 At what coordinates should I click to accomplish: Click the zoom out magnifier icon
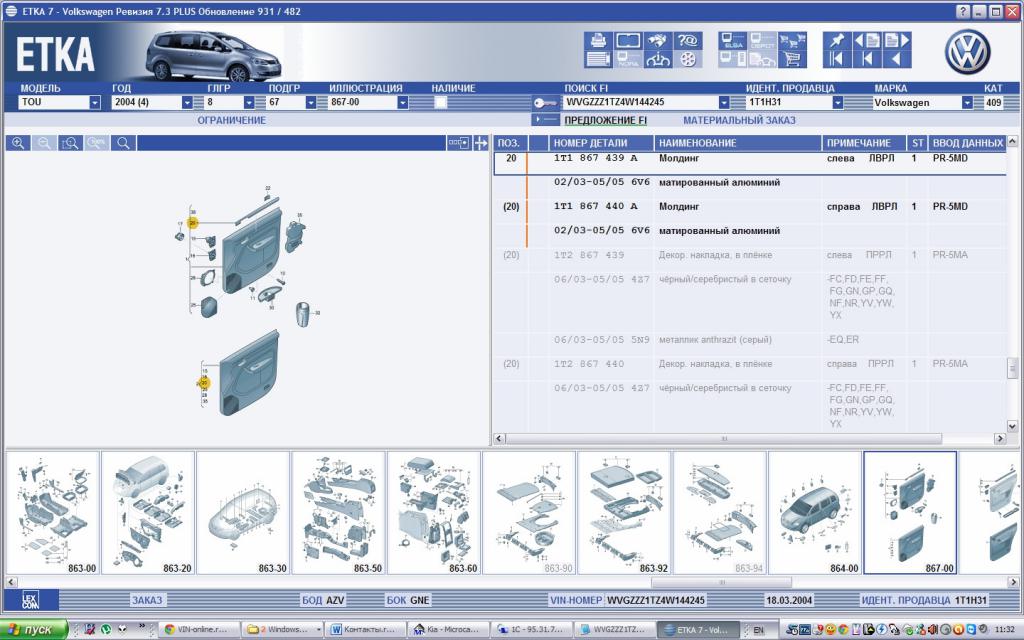44,143
